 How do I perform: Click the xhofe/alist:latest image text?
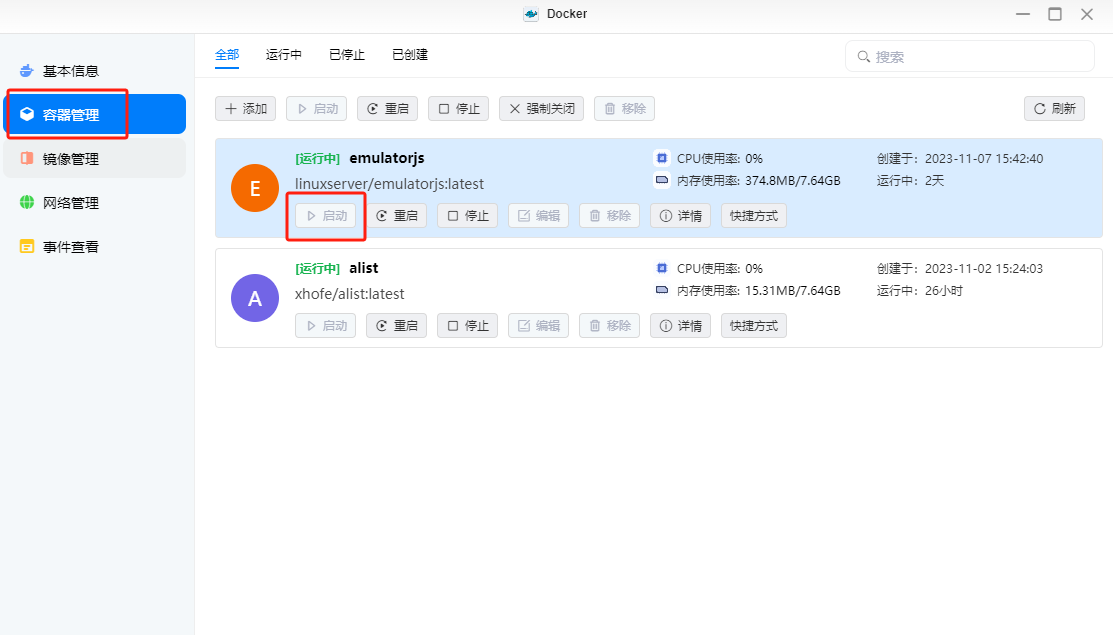pyautogui.click(x=350, y=294)
